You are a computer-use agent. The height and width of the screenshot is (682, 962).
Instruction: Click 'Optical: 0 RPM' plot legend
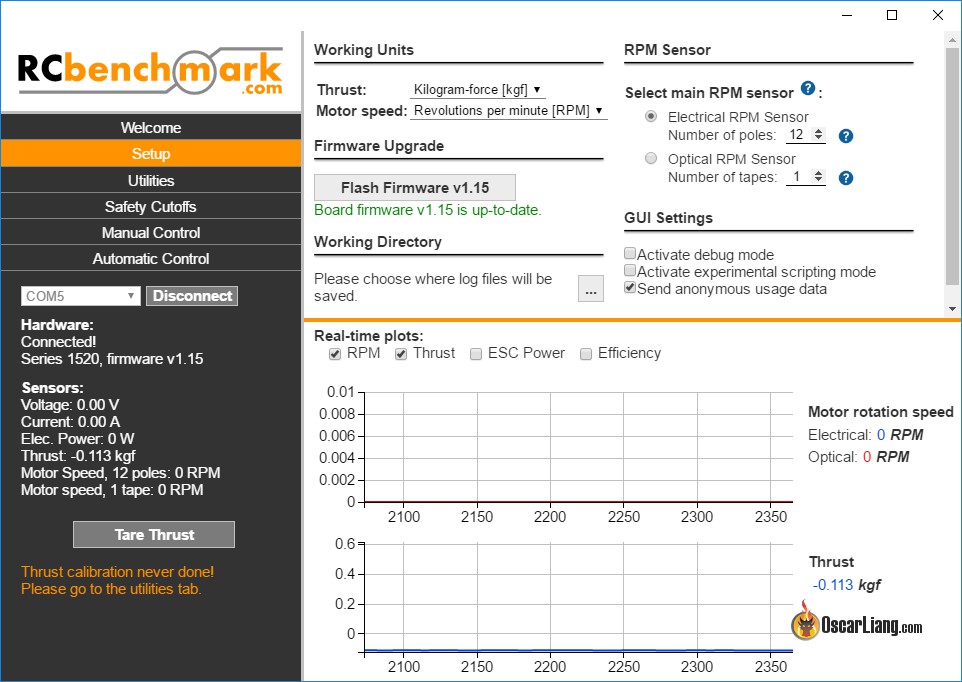tap(858, 457)
